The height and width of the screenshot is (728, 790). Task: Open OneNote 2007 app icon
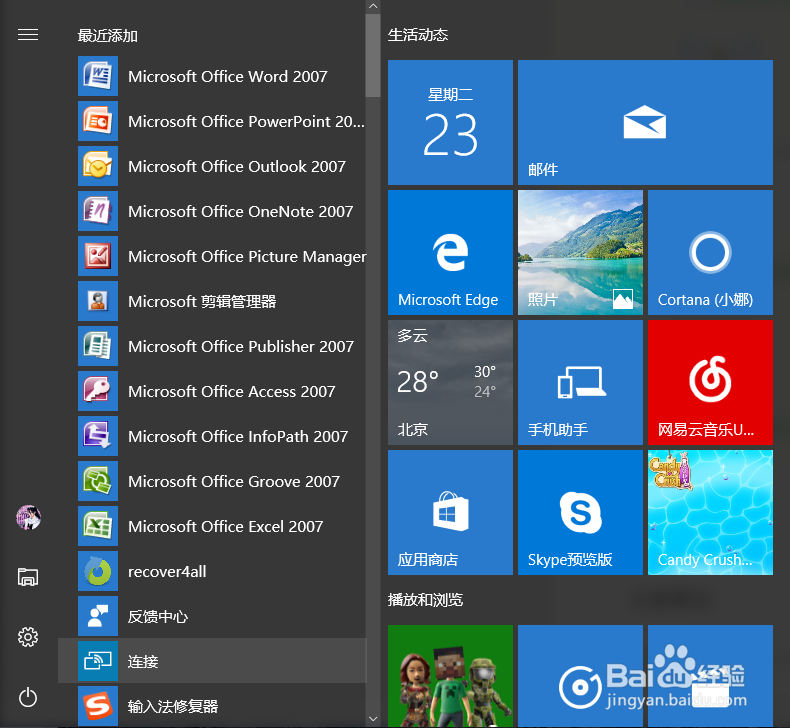click(98, 211)
